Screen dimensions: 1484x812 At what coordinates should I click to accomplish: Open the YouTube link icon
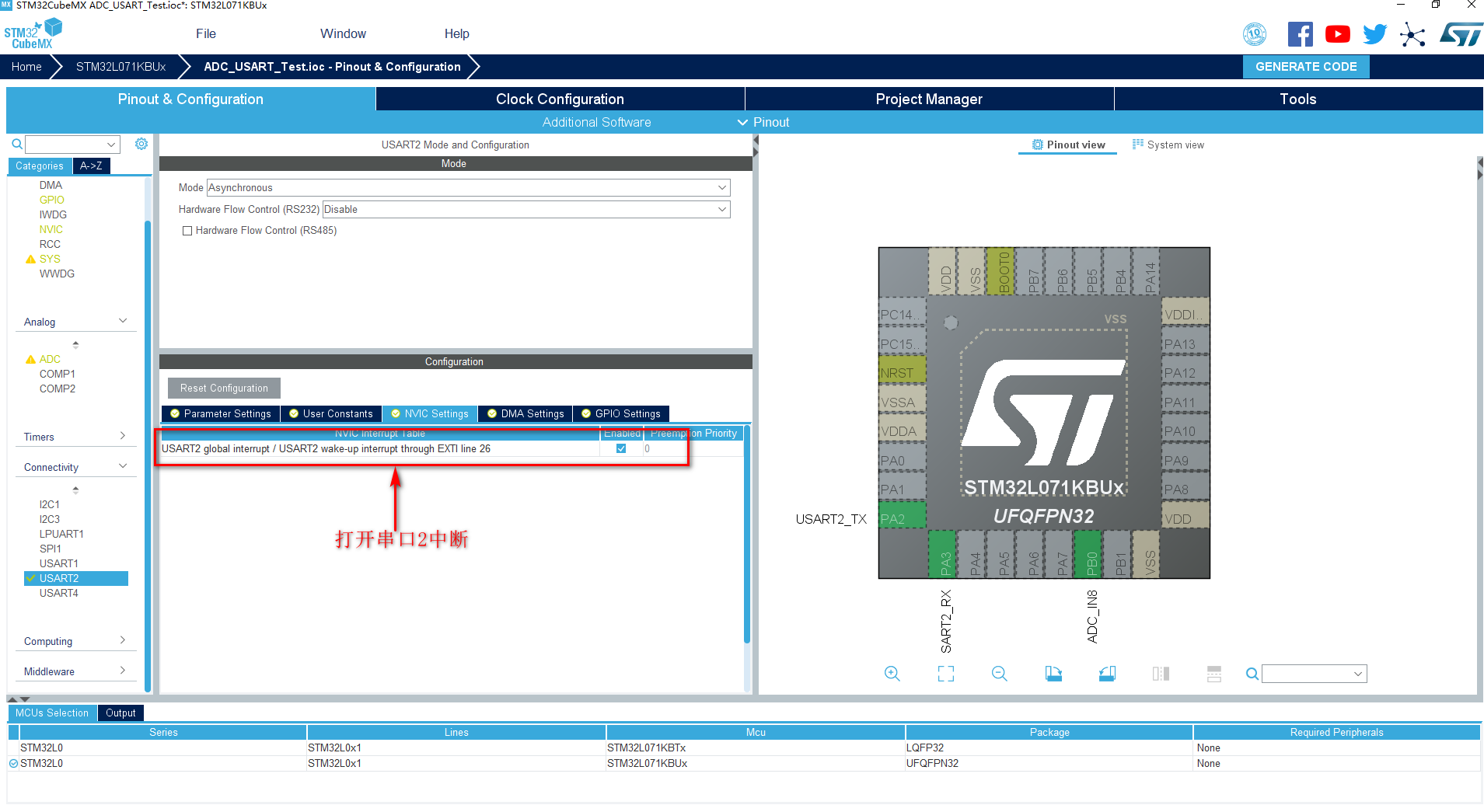(x=1338, y=34)
